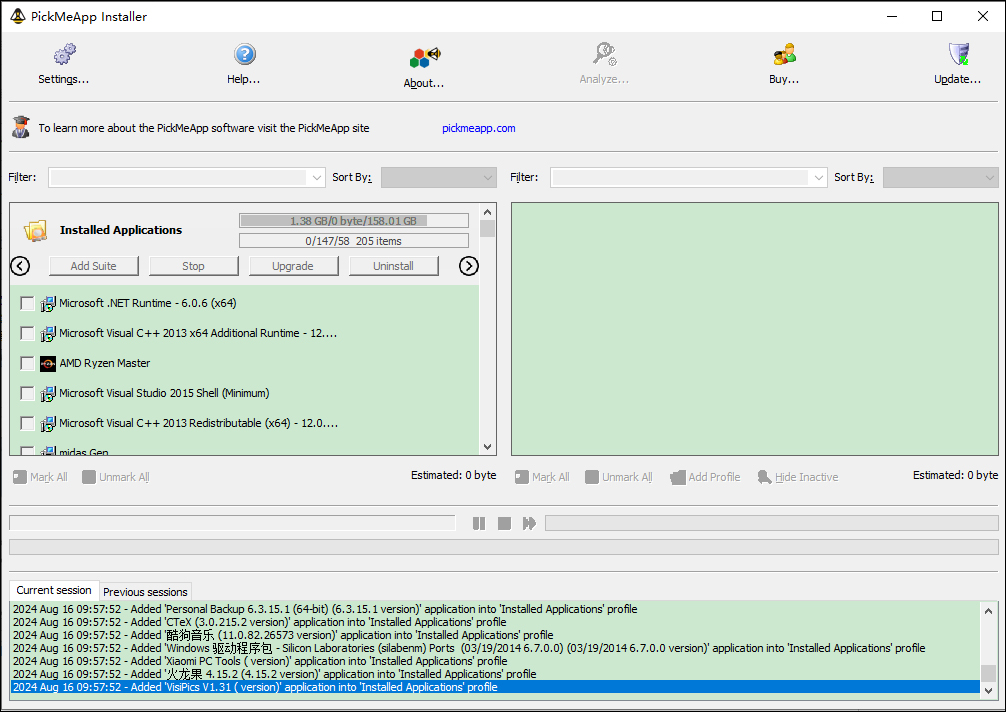Expand the right Filter dropdown arrow
Image resolution: width=1006 pixels, height=712 pixels.
point(819,178)
